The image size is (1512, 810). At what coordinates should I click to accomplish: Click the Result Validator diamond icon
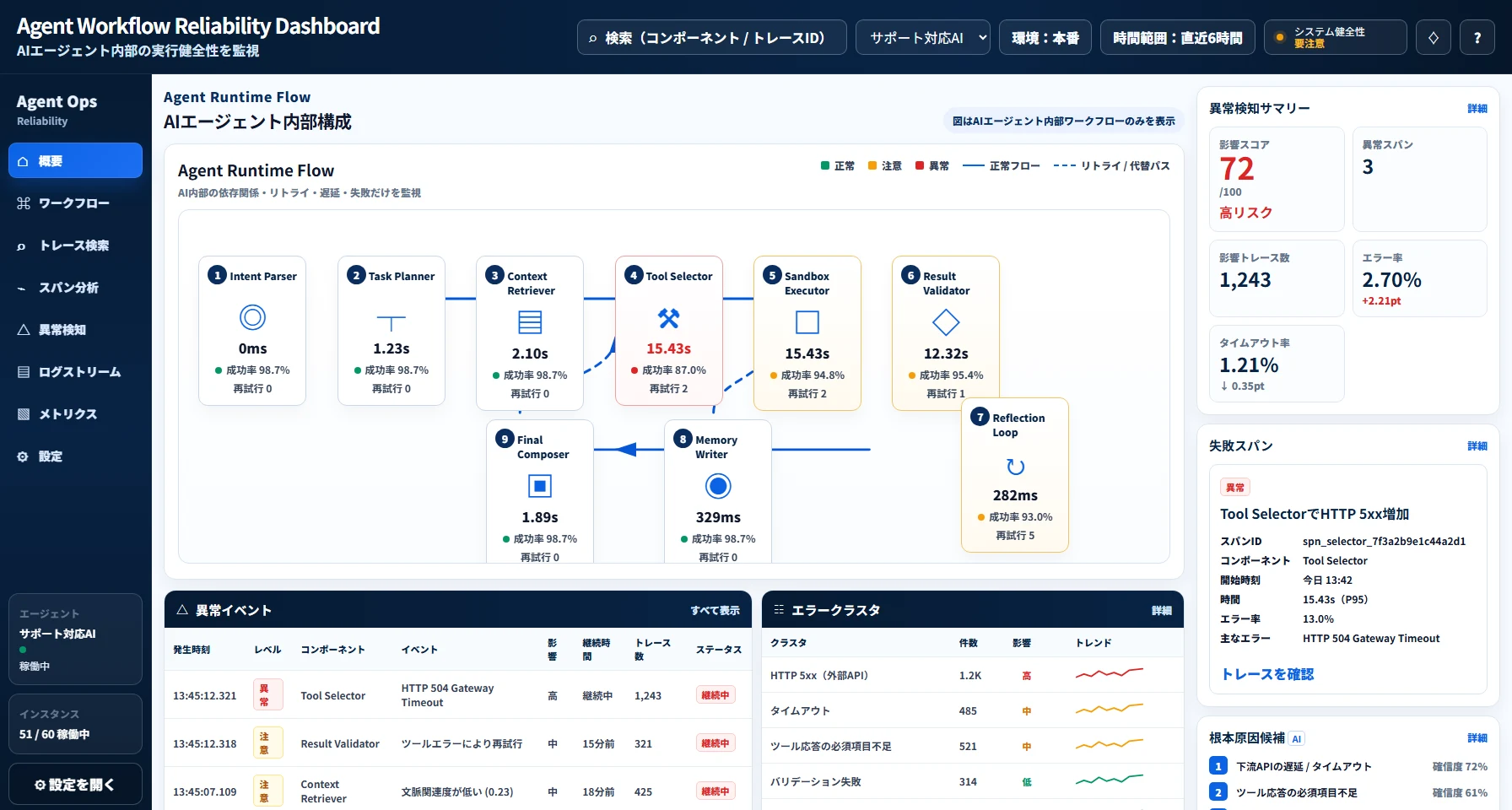(x=946, y=322)
